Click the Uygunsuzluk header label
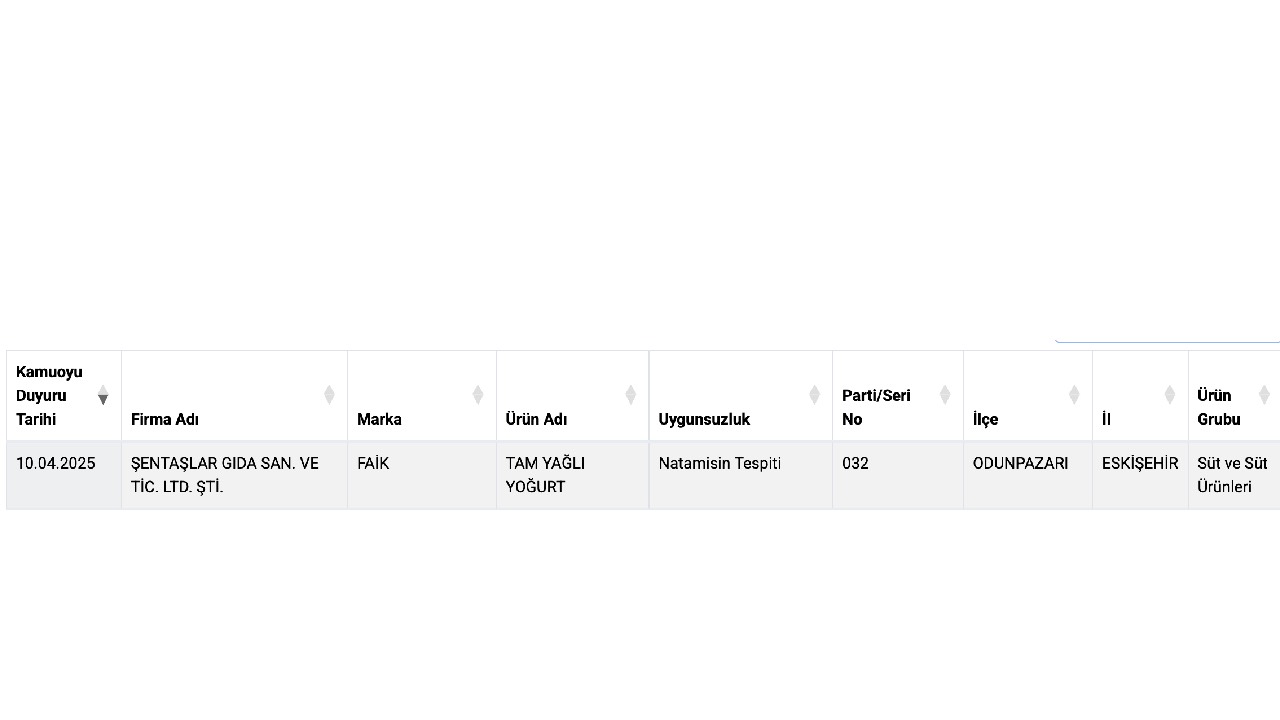This screenshot has height=720, width=1280. click(704, 419)
